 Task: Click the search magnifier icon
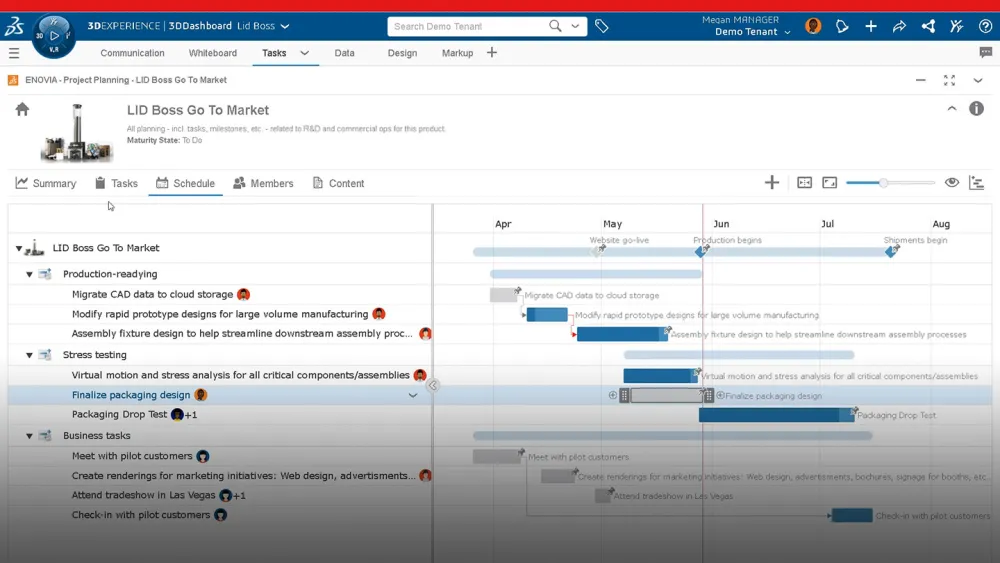coord(555,26)
